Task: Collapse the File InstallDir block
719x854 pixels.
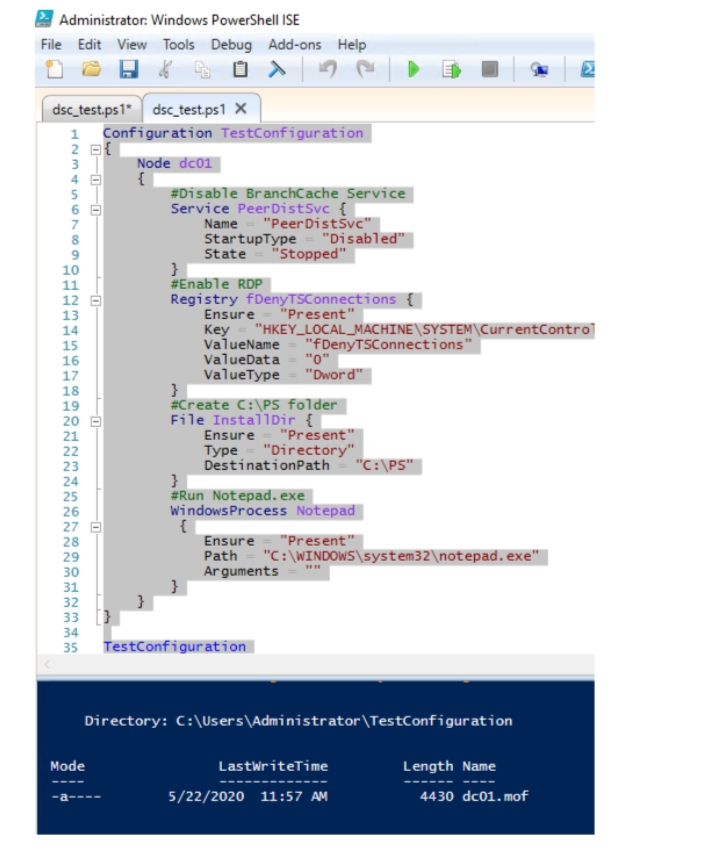Action: coord(96,422)
